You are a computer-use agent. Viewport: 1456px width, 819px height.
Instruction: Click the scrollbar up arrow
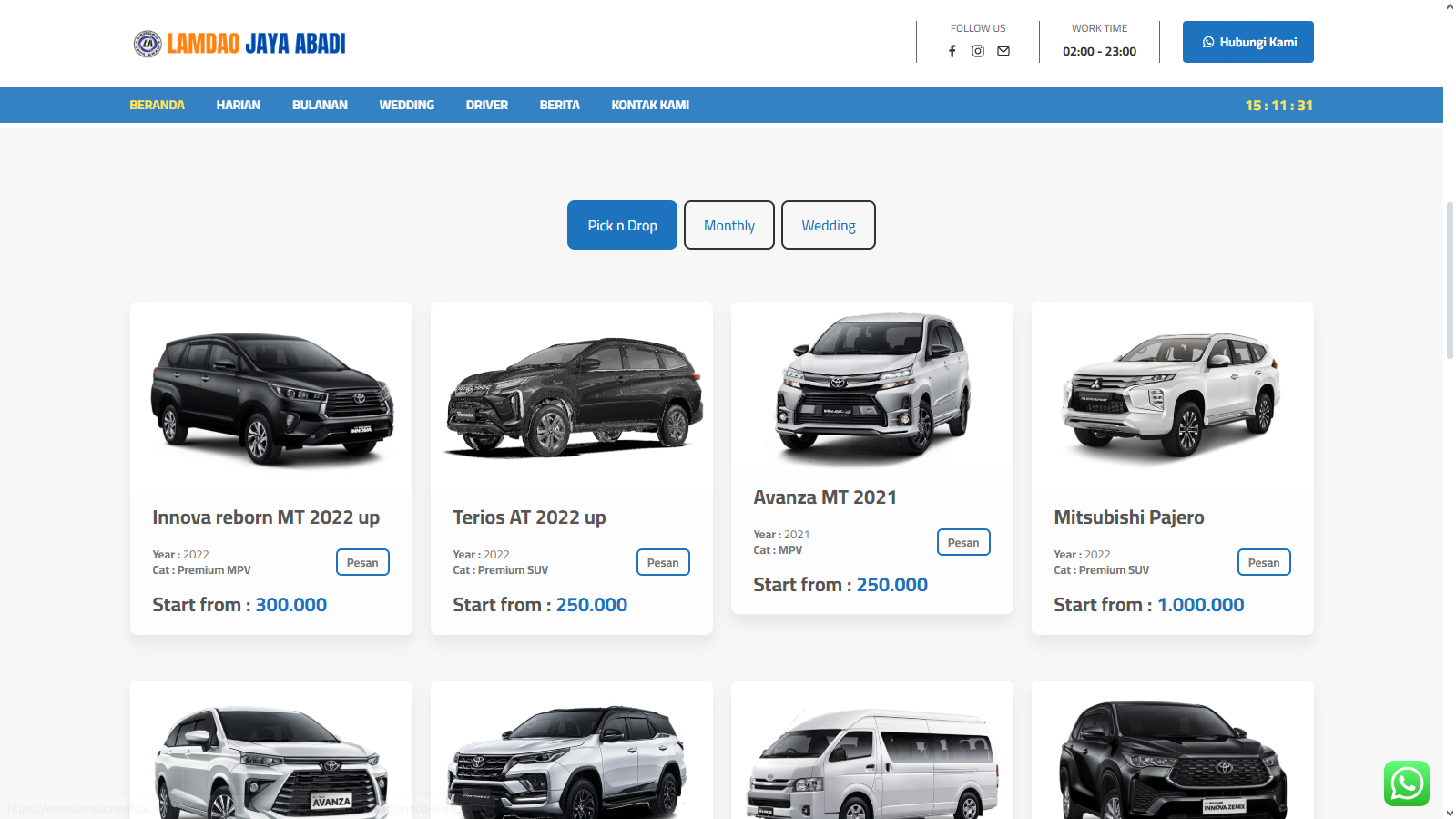click(x=1450, y=6)
